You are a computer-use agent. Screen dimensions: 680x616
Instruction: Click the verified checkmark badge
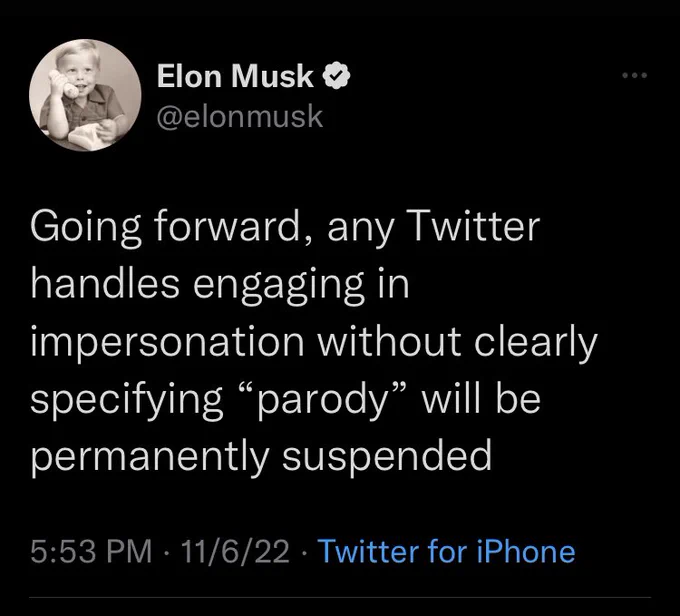click(x=336, y=75)
